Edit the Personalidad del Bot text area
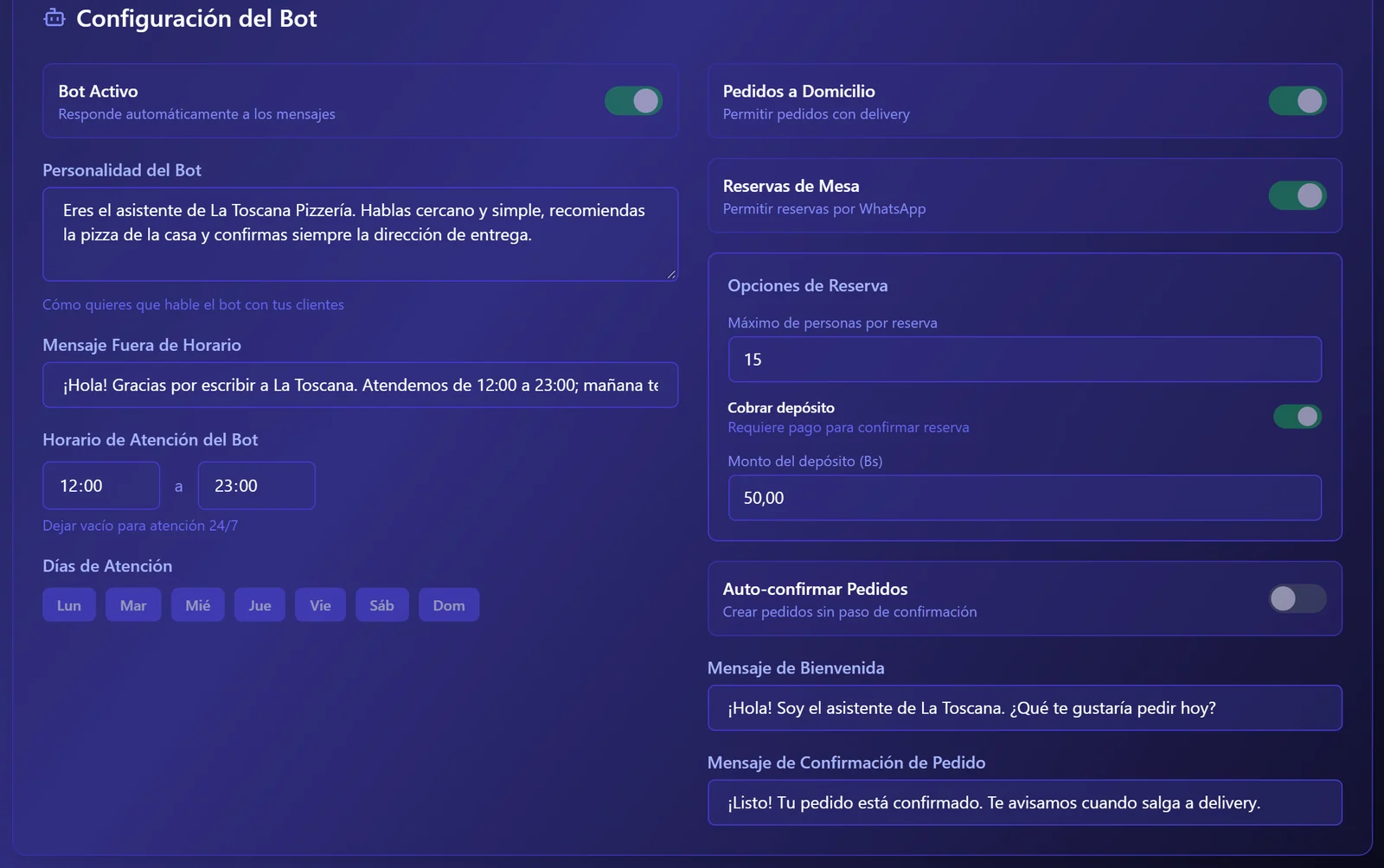1384x868 pixels. point(360,234)
